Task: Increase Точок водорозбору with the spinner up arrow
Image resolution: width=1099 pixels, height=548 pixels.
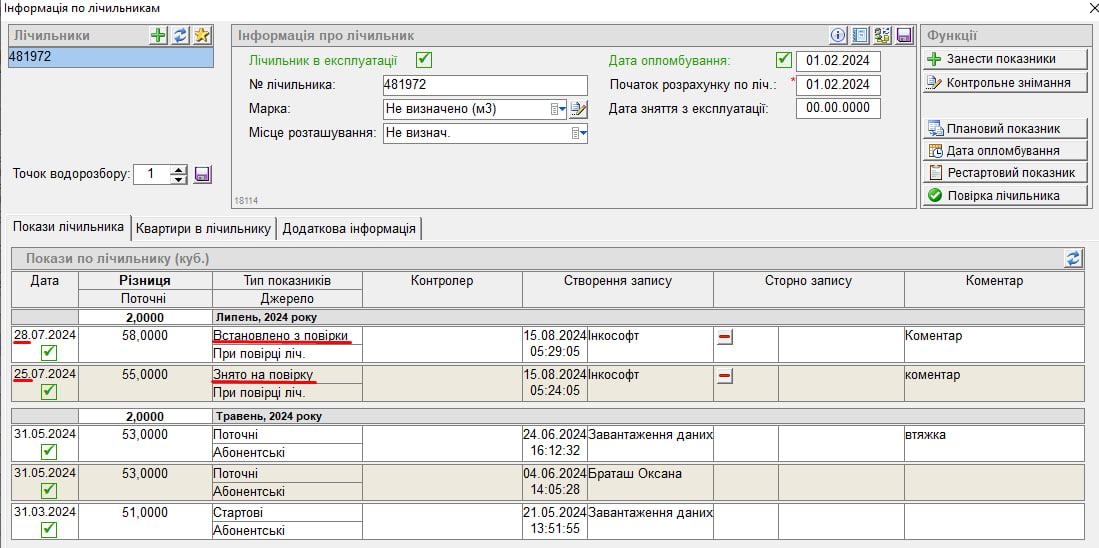Action: tap(179, 169)
